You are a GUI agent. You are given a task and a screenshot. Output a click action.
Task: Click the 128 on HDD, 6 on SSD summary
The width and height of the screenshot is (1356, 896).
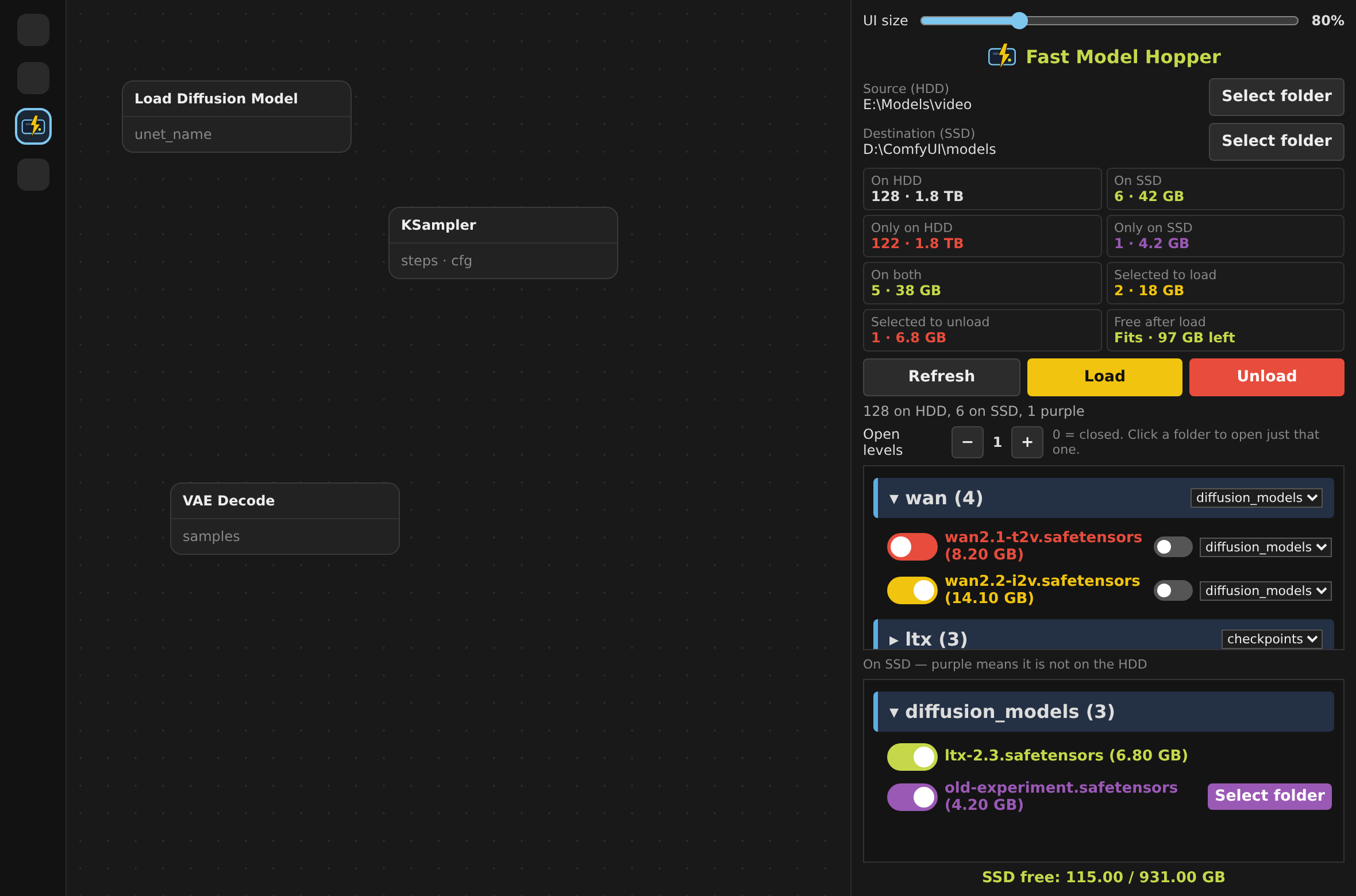coord(973,411)
